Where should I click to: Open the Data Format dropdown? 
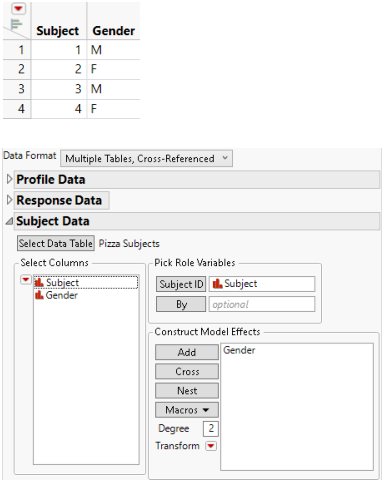146,158
